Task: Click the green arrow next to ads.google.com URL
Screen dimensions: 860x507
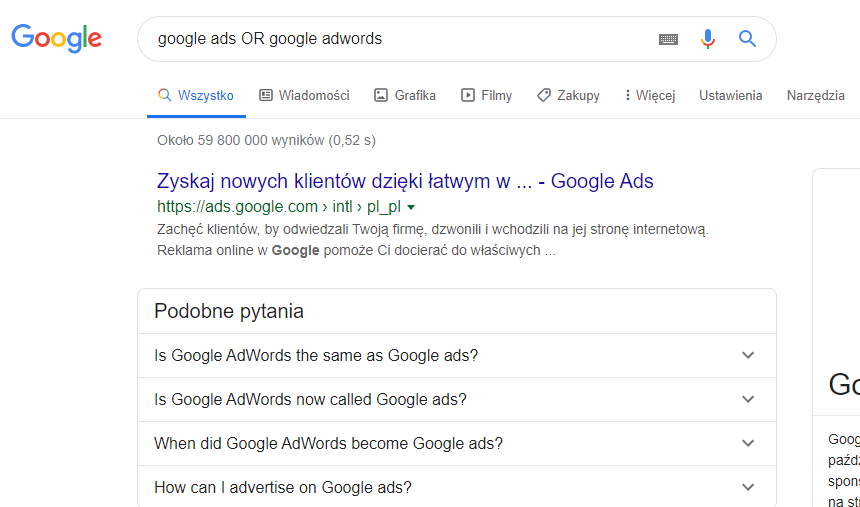Action: [411, 207]
